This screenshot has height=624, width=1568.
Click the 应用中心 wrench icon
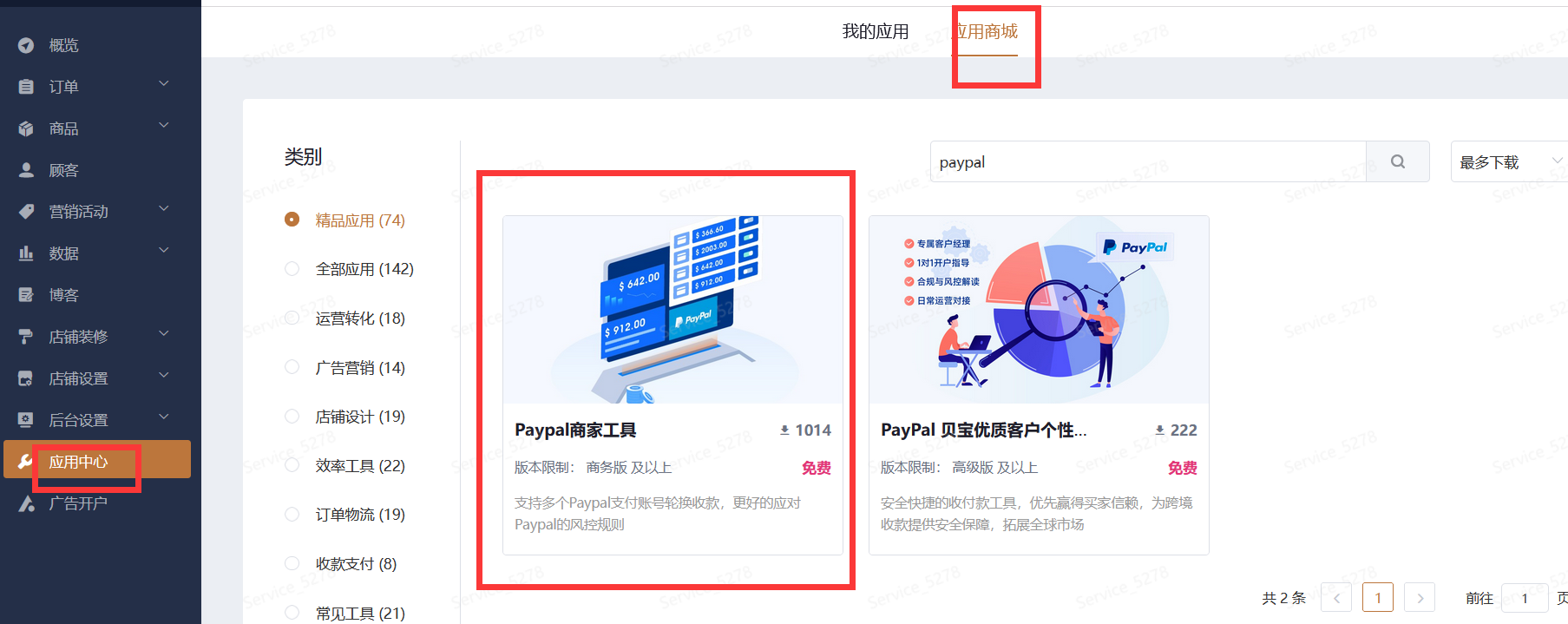click(26, 461)
